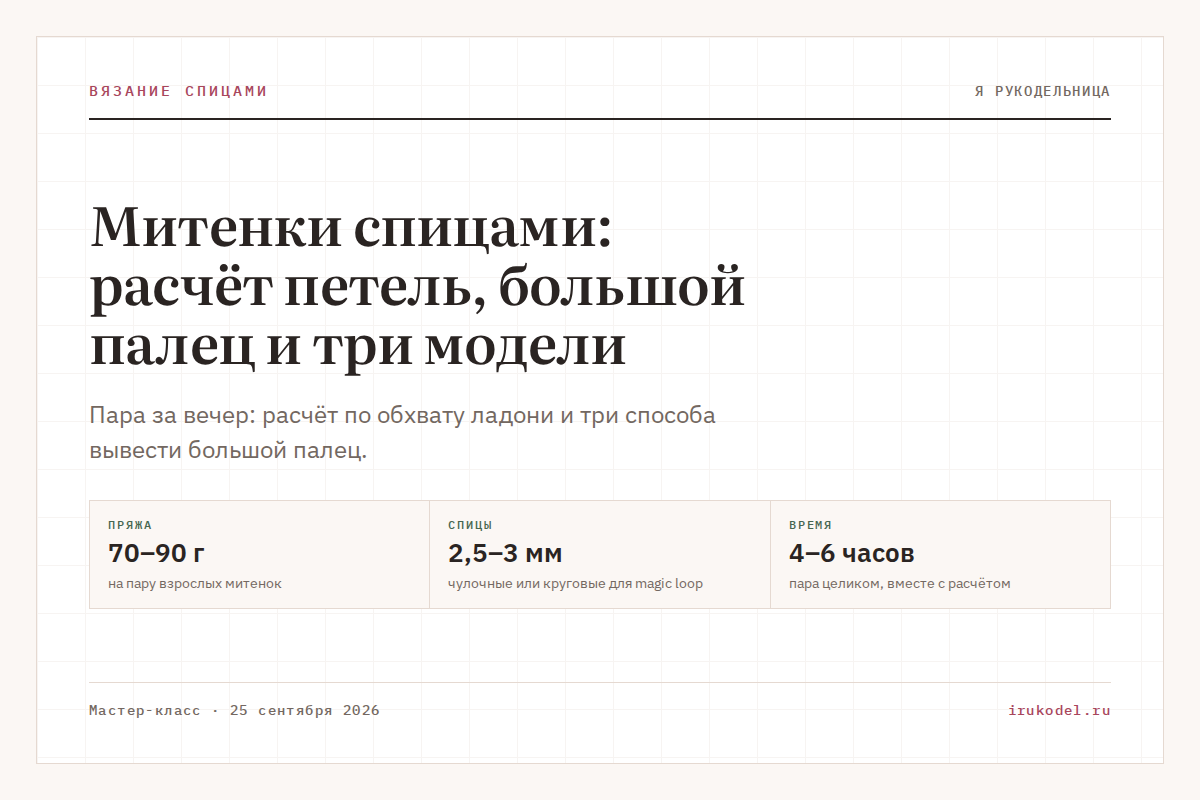The image size is (1200, 800).
Task: Select the headline Митенки спицами
Action: pos(418,287)
